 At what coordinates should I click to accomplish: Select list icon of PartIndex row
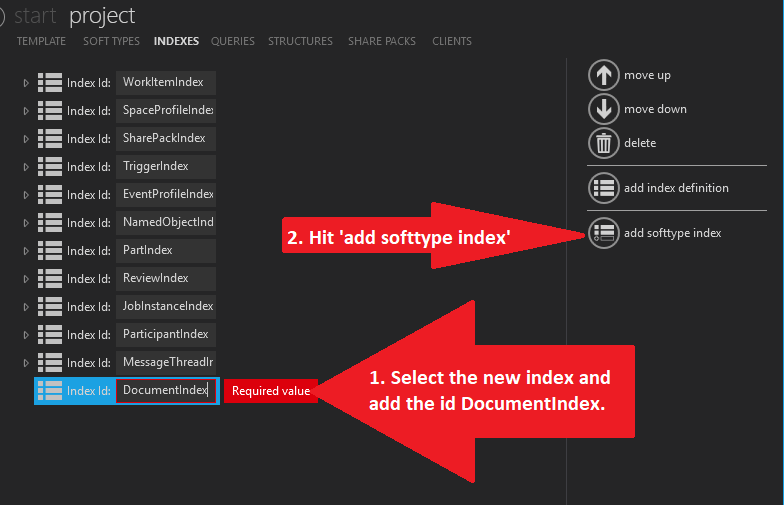(50, 250)
